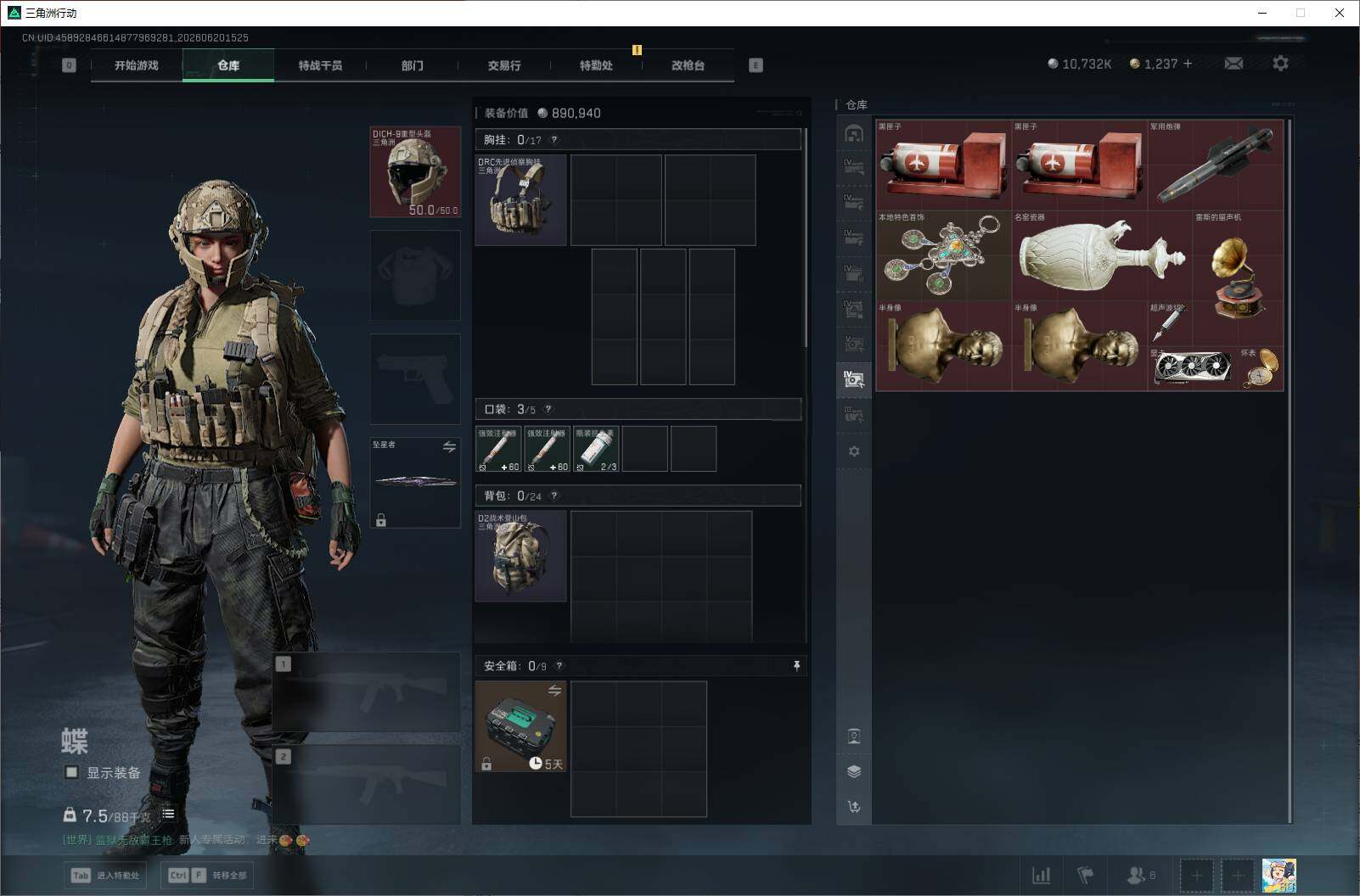
Task: Show help for 背包 capacity
Action: [554, 496]
